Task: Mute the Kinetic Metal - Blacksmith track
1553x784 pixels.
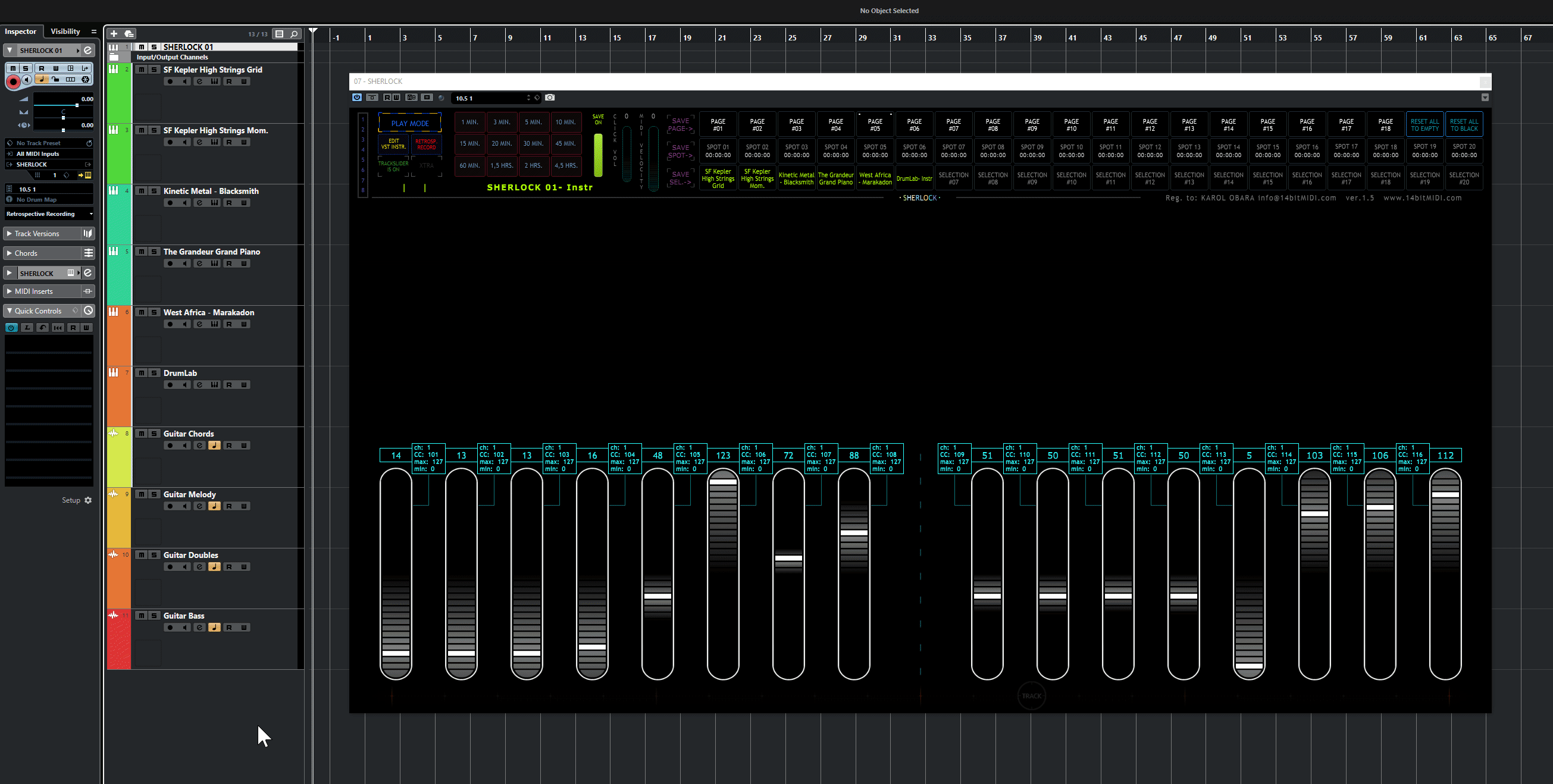Action: [x=141, y=191]
